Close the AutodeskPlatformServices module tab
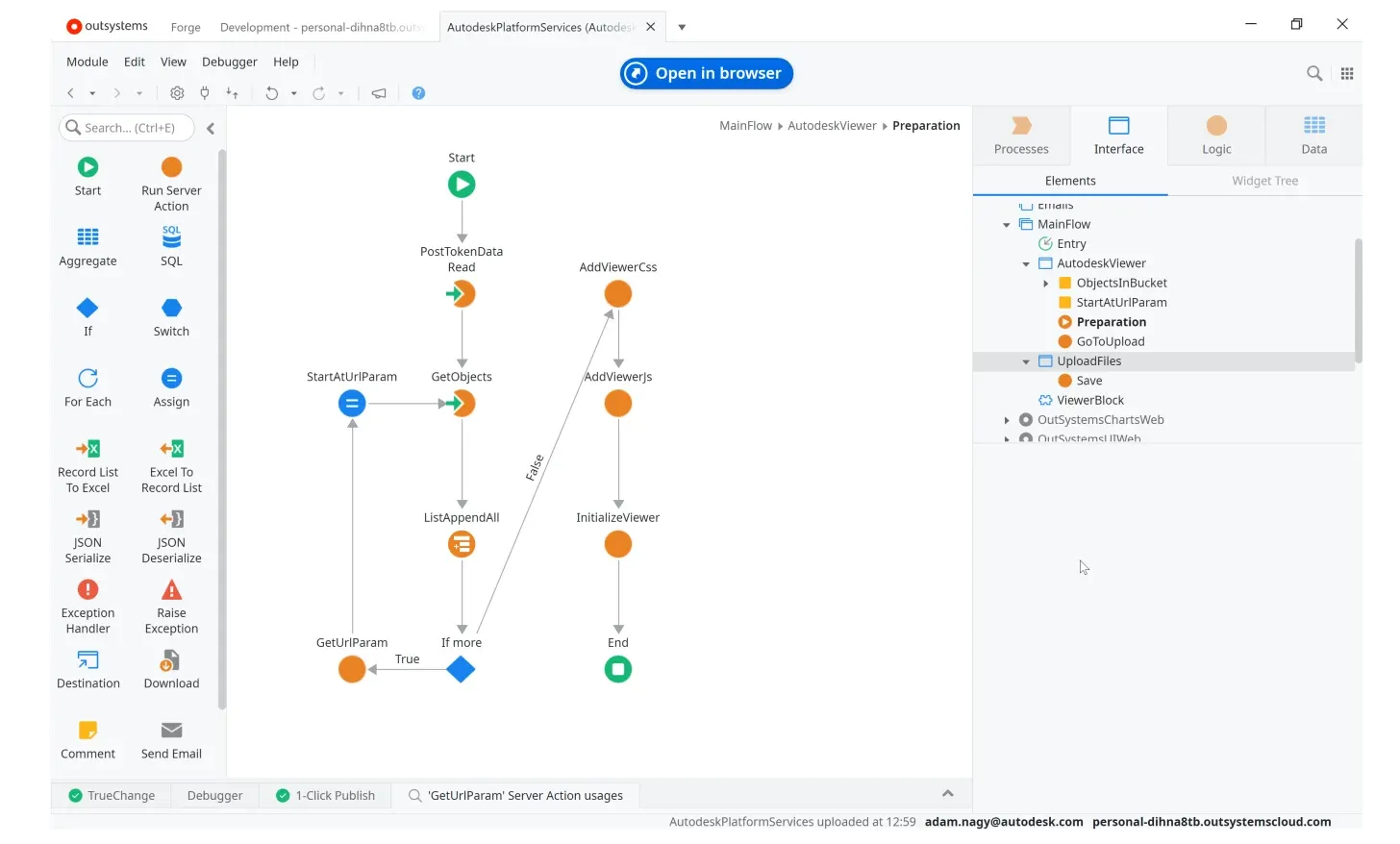This screenshot has width=1400, height=844. pos(651,27)
